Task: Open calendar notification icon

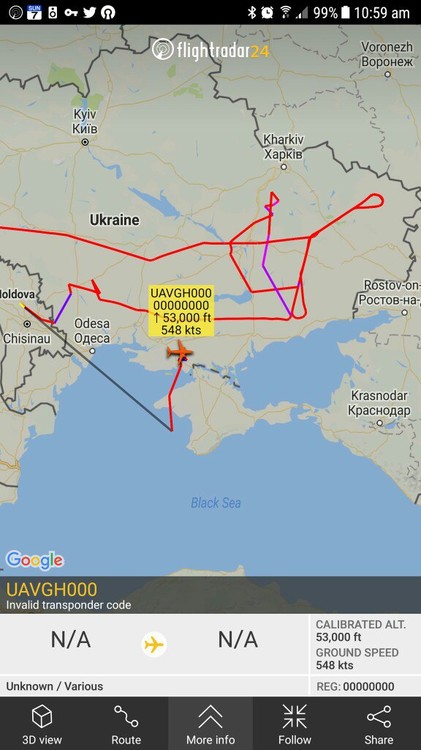Action: (34, 12)
